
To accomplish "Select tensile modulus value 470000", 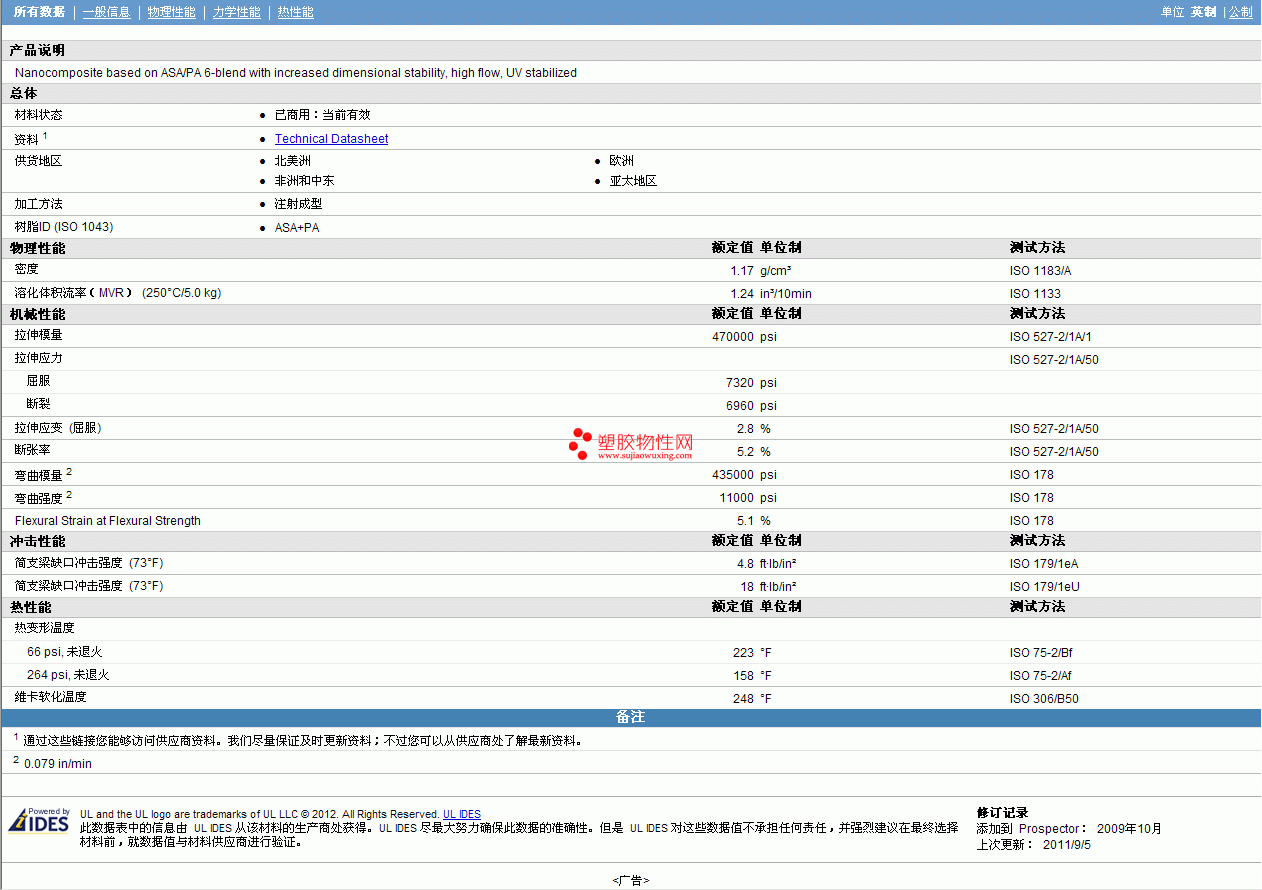I will (733, 337).
